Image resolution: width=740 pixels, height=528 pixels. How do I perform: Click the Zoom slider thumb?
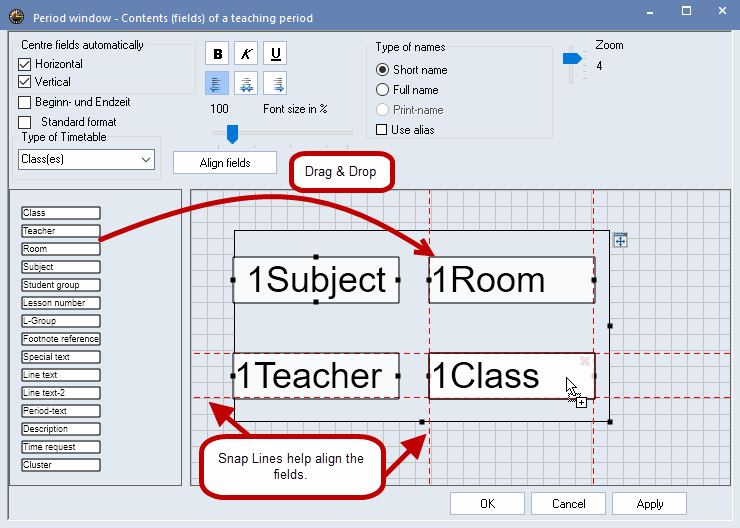(572, 59)
